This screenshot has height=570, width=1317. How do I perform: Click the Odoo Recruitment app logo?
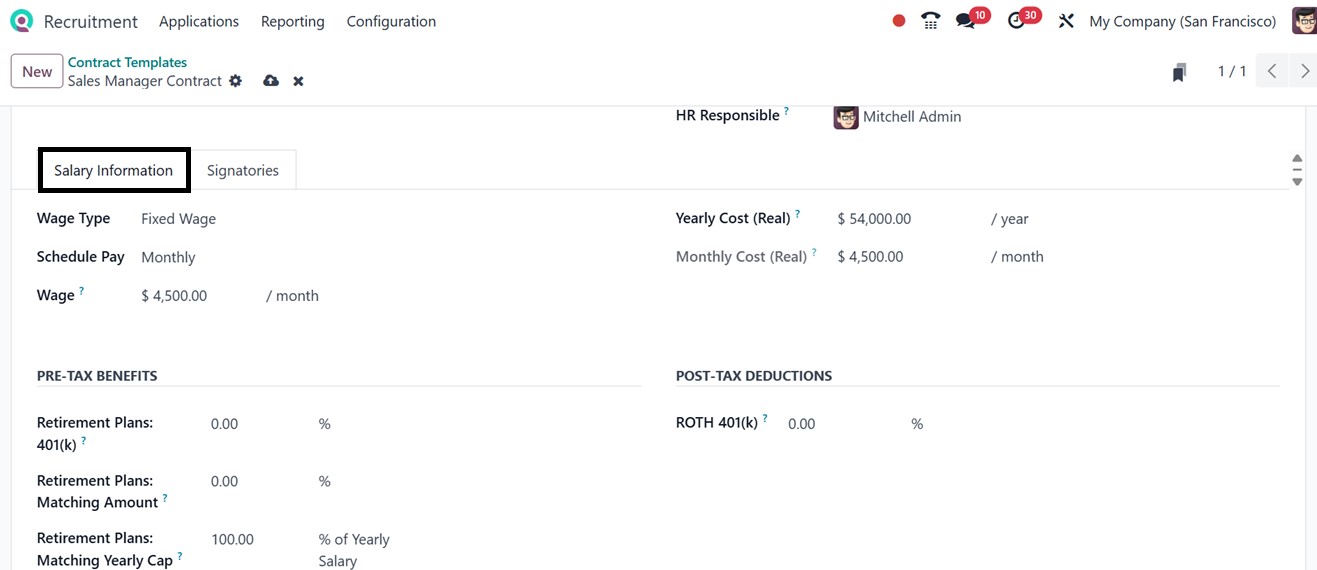coord(21,21)
